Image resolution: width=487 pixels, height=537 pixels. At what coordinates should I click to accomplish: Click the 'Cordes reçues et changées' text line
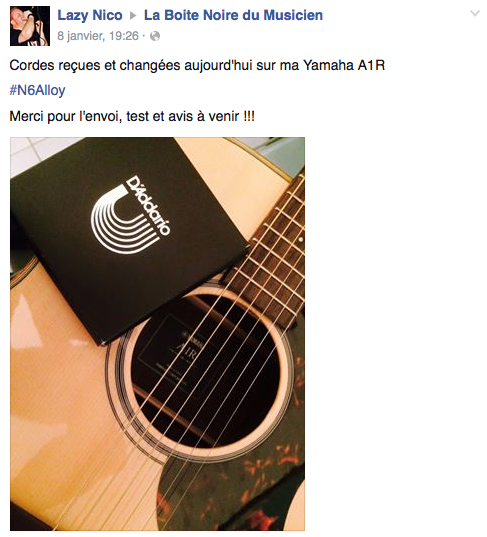pyautogui.click(x=197, y=65)
